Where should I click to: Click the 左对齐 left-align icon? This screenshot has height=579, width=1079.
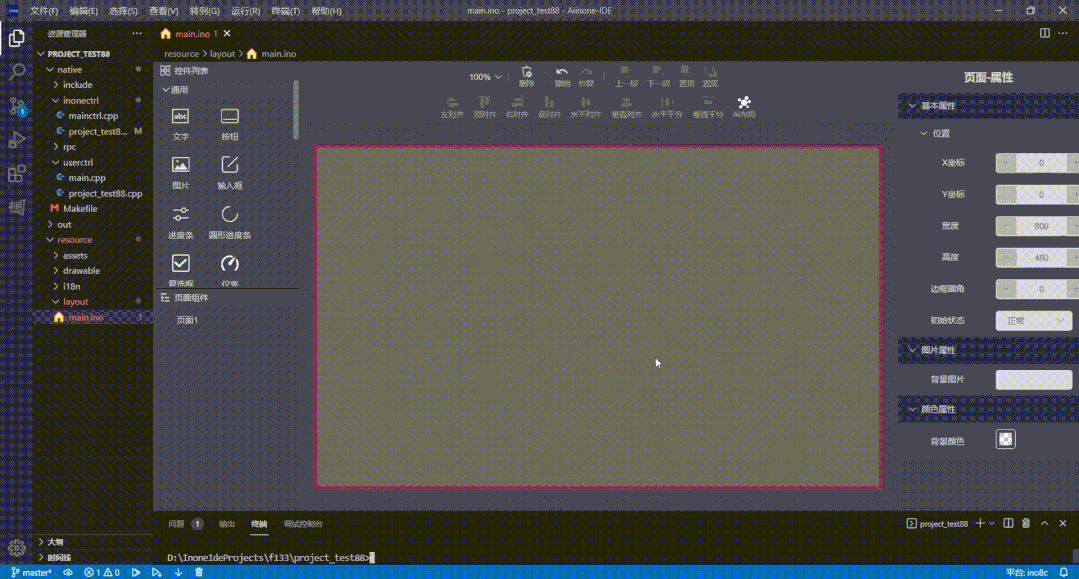(x=451, y=105)
